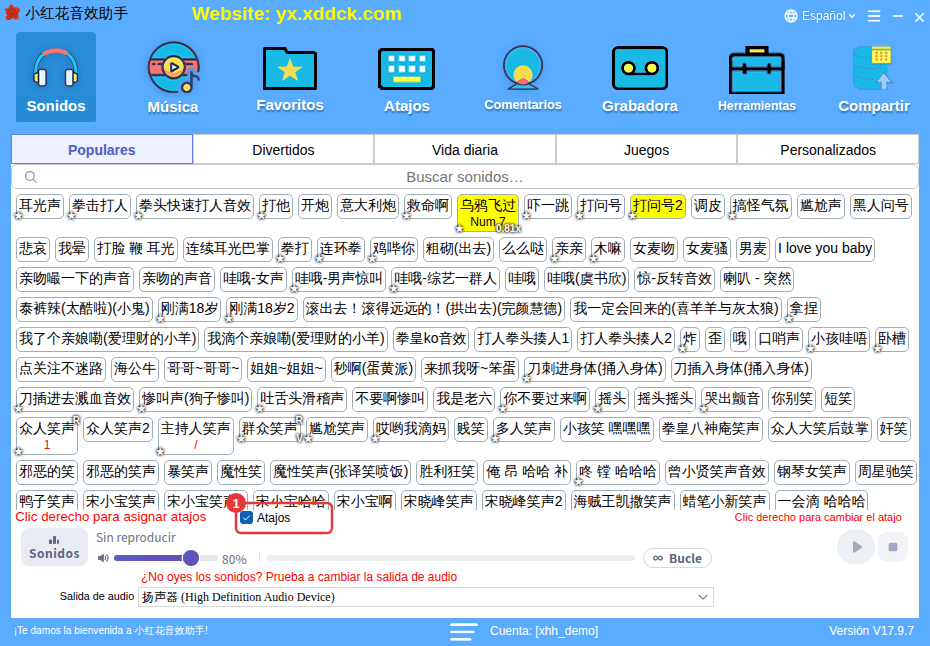
Task: Open the Comentarios icon
Action: point(523,68)
